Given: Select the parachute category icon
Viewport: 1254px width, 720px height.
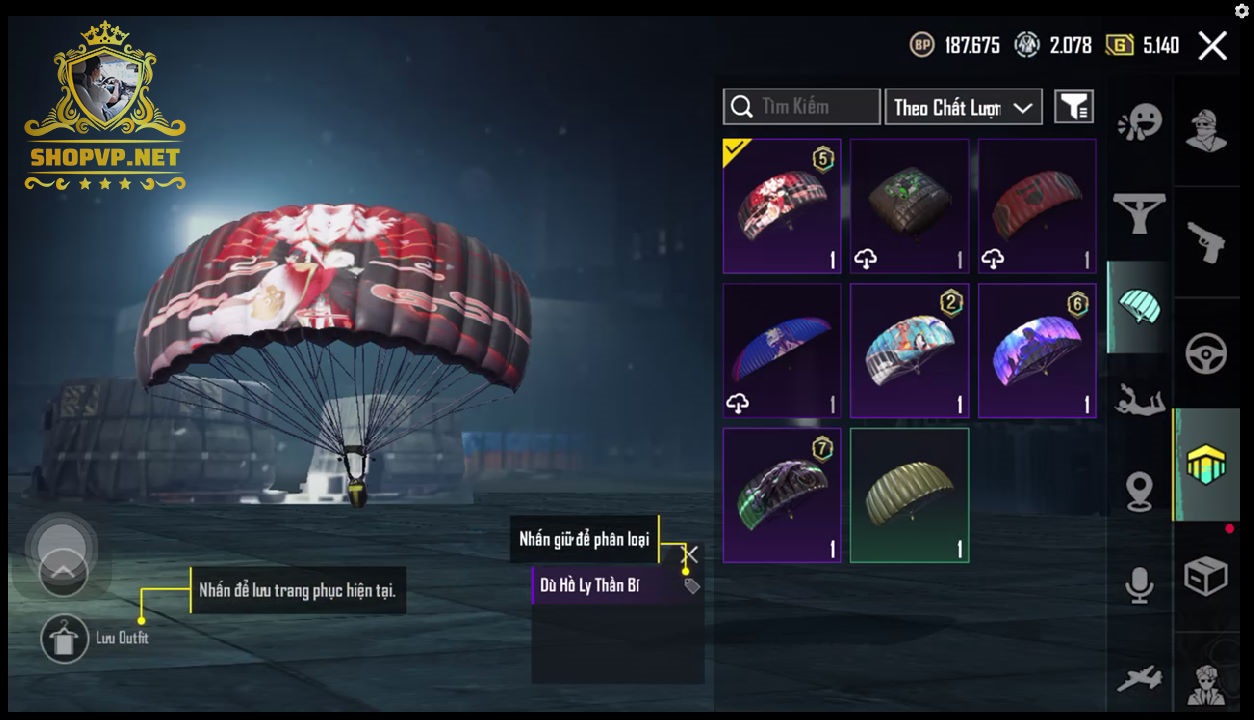Looking at the screenshot, I should (x=1139, y=307).
